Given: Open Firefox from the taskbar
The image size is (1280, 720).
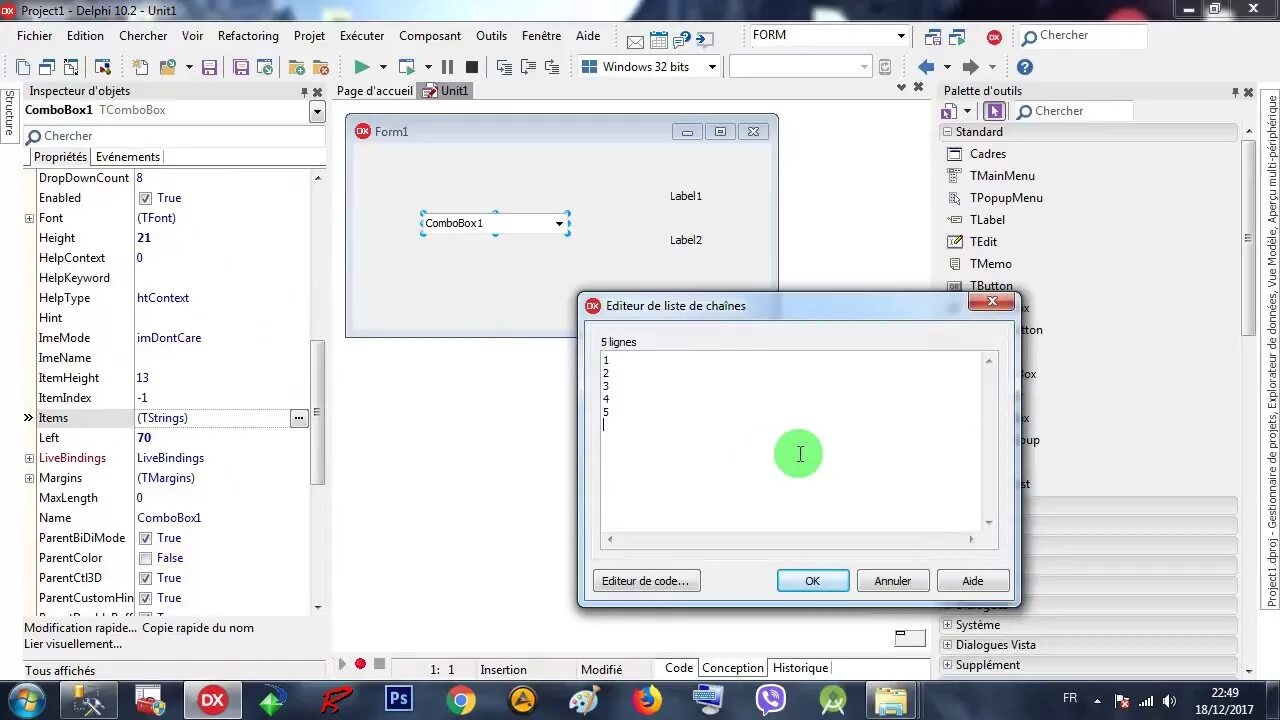Looking at the screenshot, I should pyautogui.click(x=647, y=699).
